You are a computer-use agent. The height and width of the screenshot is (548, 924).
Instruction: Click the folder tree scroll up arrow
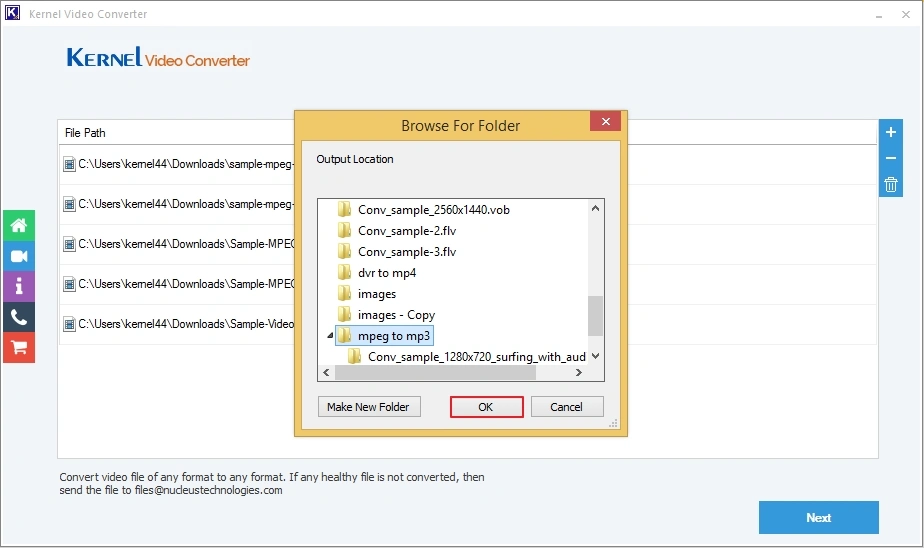[595, 209]
